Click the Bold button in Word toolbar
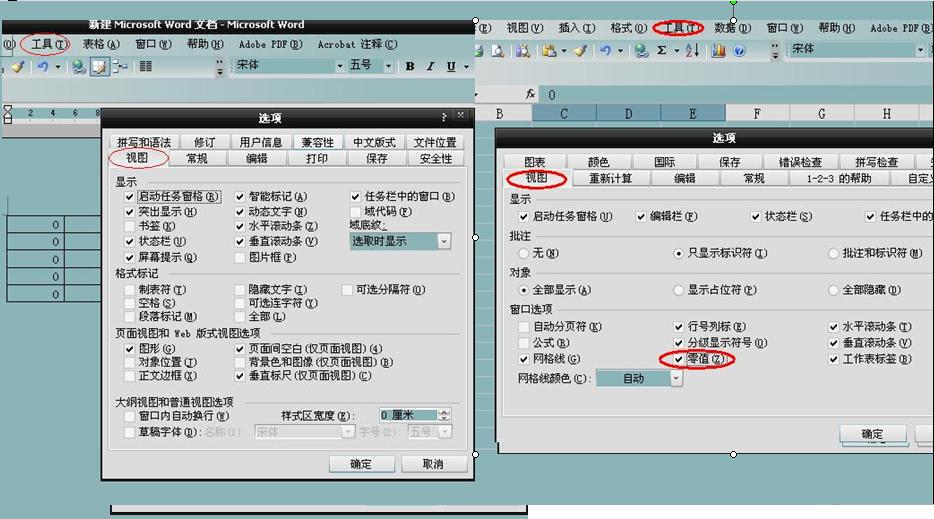The image size is (934, 519). pyautogui.click(x=410, y=66)
